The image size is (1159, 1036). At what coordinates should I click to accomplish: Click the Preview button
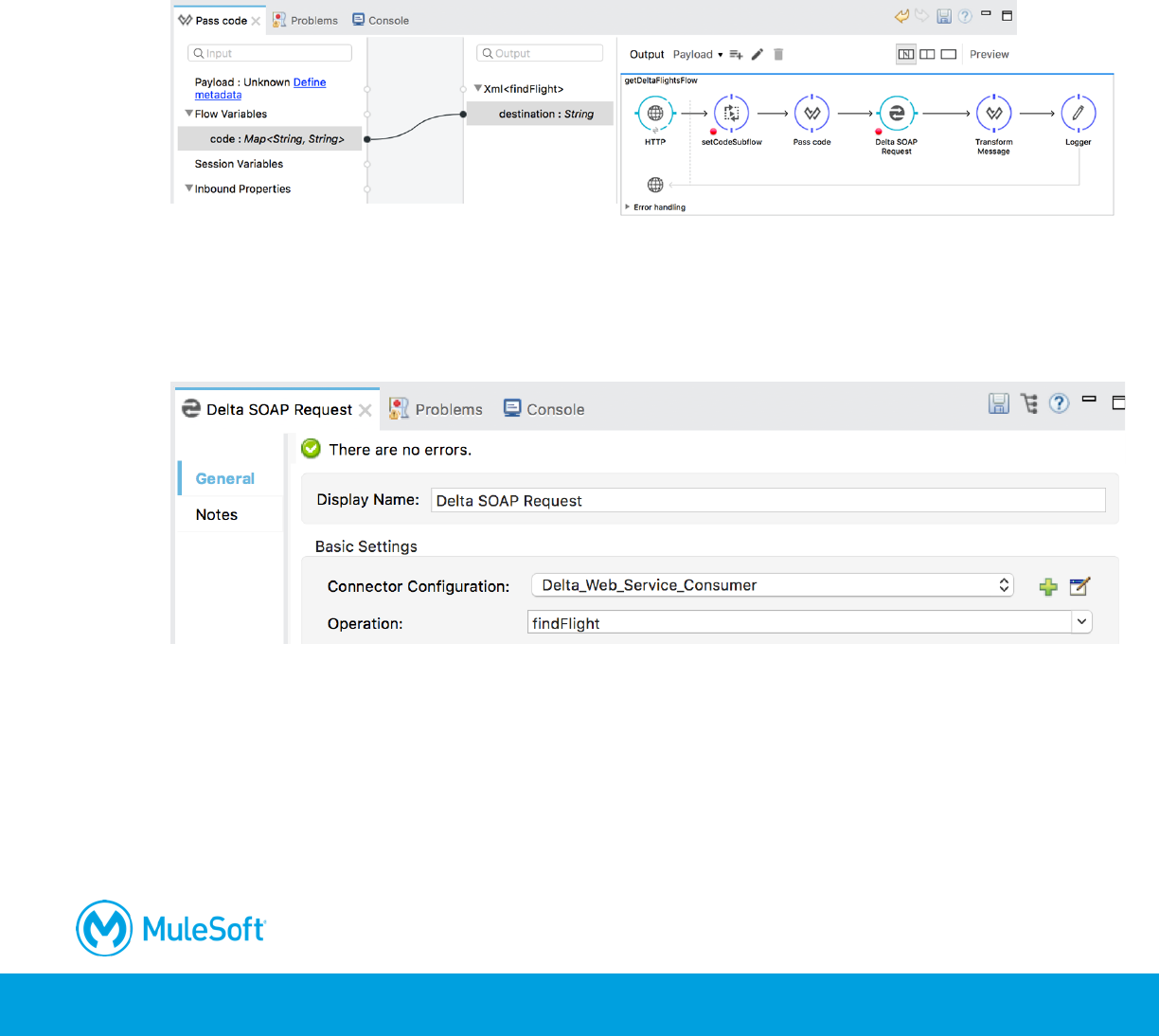tap(990, 55)
